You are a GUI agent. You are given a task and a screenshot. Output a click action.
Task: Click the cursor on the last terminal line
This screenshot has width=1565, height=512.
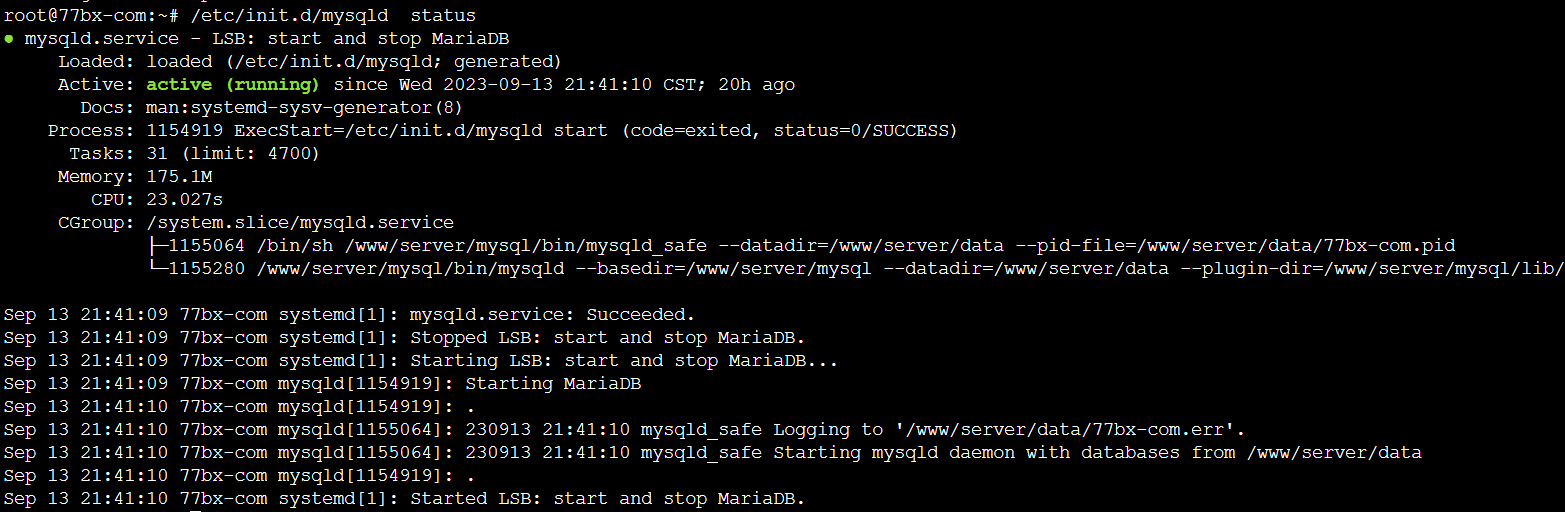pyautogui.click(x=196, y=510)
